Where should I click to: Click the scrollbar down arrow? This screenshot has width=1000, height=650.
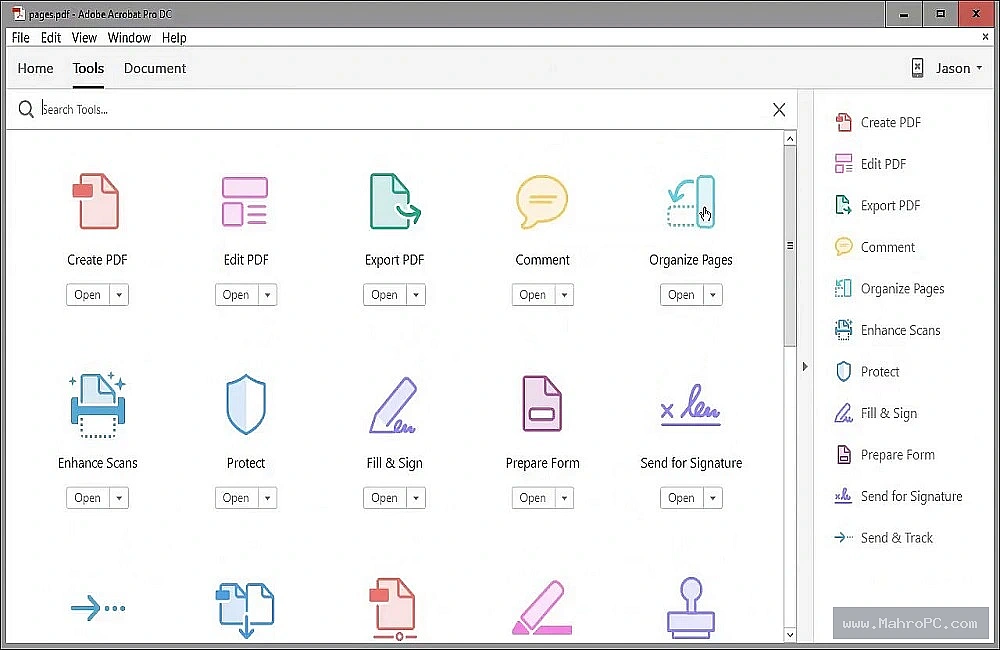pos(790,635)
